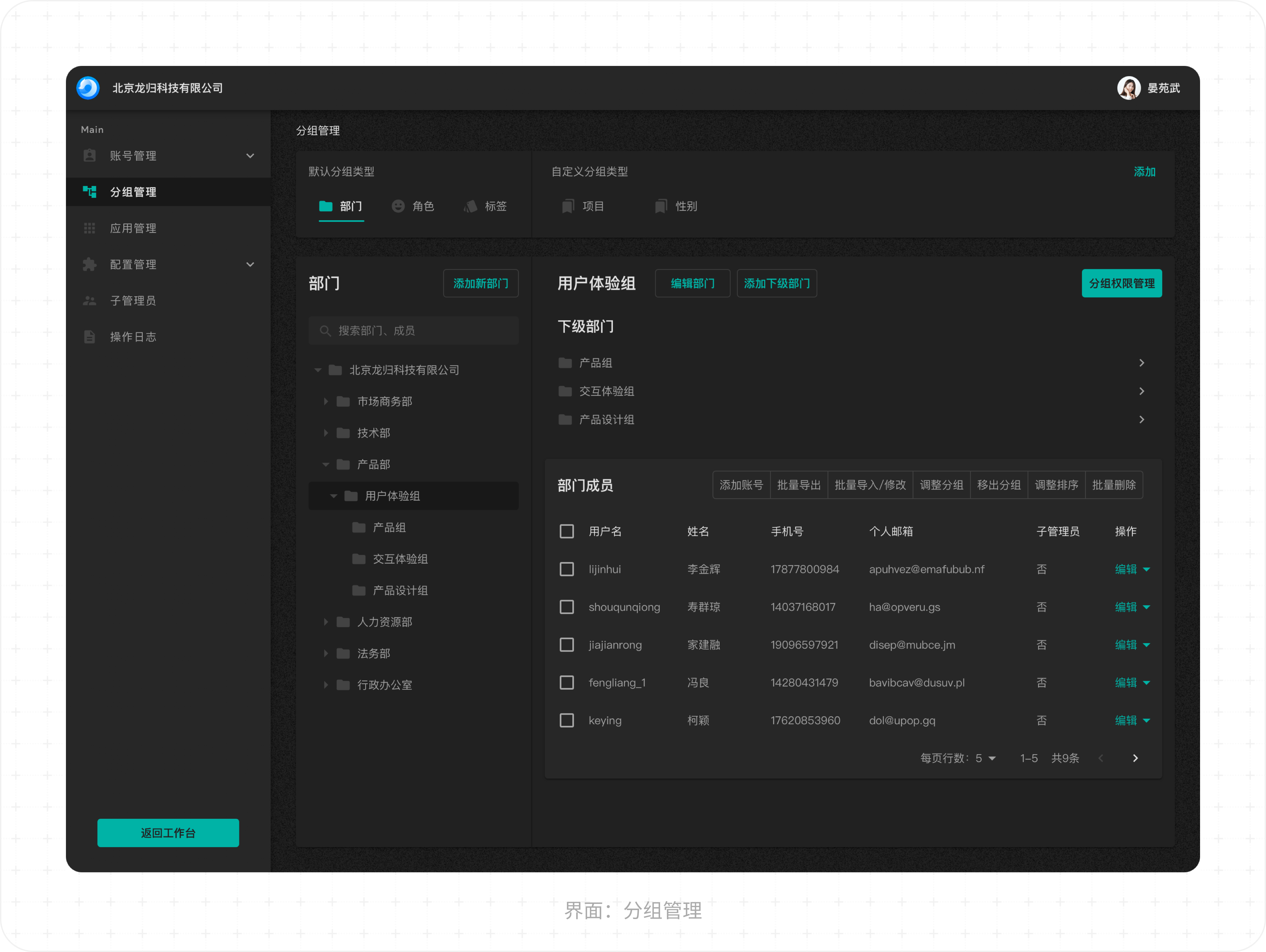Click folder icon of 产品组 in 下级部门 list
1266x952 pixels.
point(565,363)
